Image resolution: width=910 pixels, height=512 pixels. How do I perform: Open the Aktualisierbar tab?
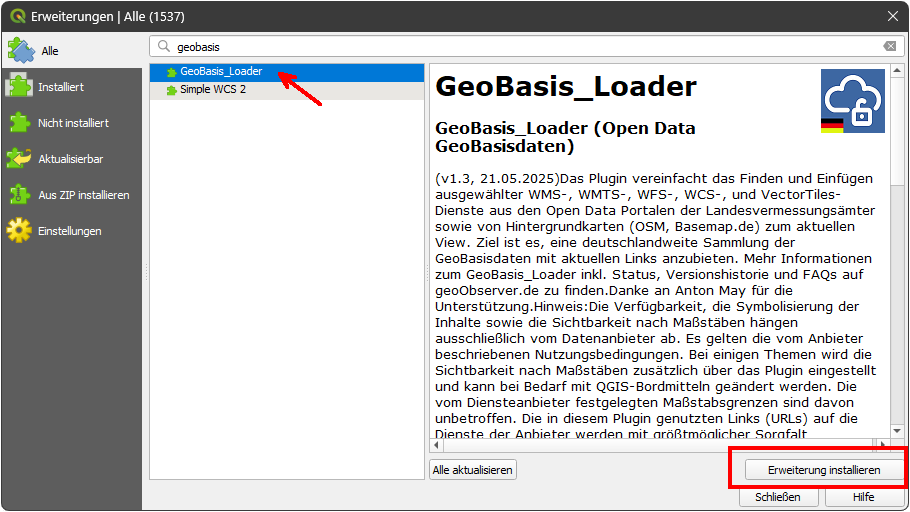click(x=72, y=158)
